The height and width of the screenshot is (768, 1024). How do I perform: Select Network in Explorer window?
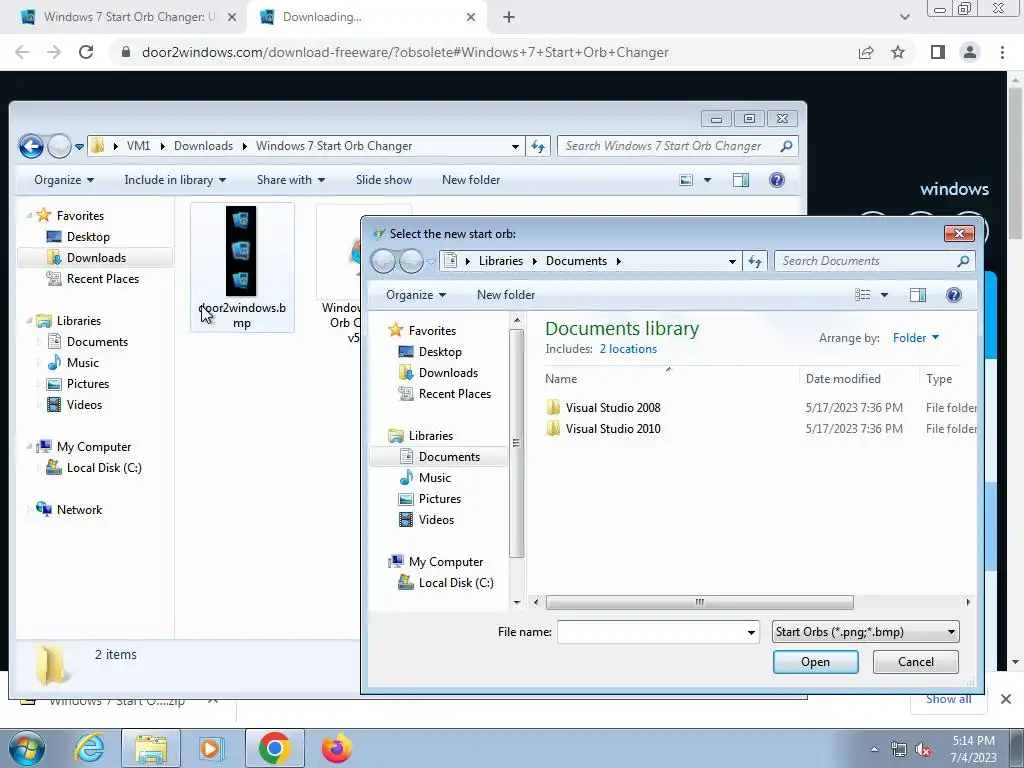[x=78, y=510]
